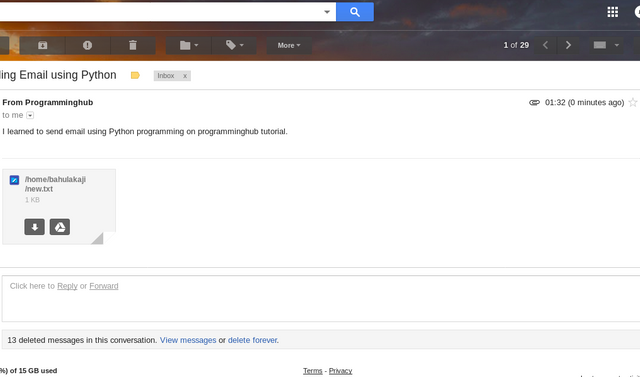The image size is (640, 377).
Task: Click the blue search button
Action: [355, 12]
